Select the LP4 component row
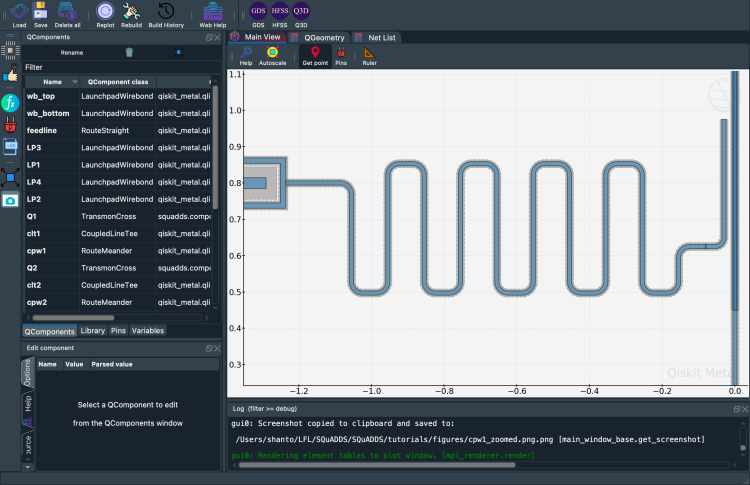 pyautogui.click(x=118, y=182)
